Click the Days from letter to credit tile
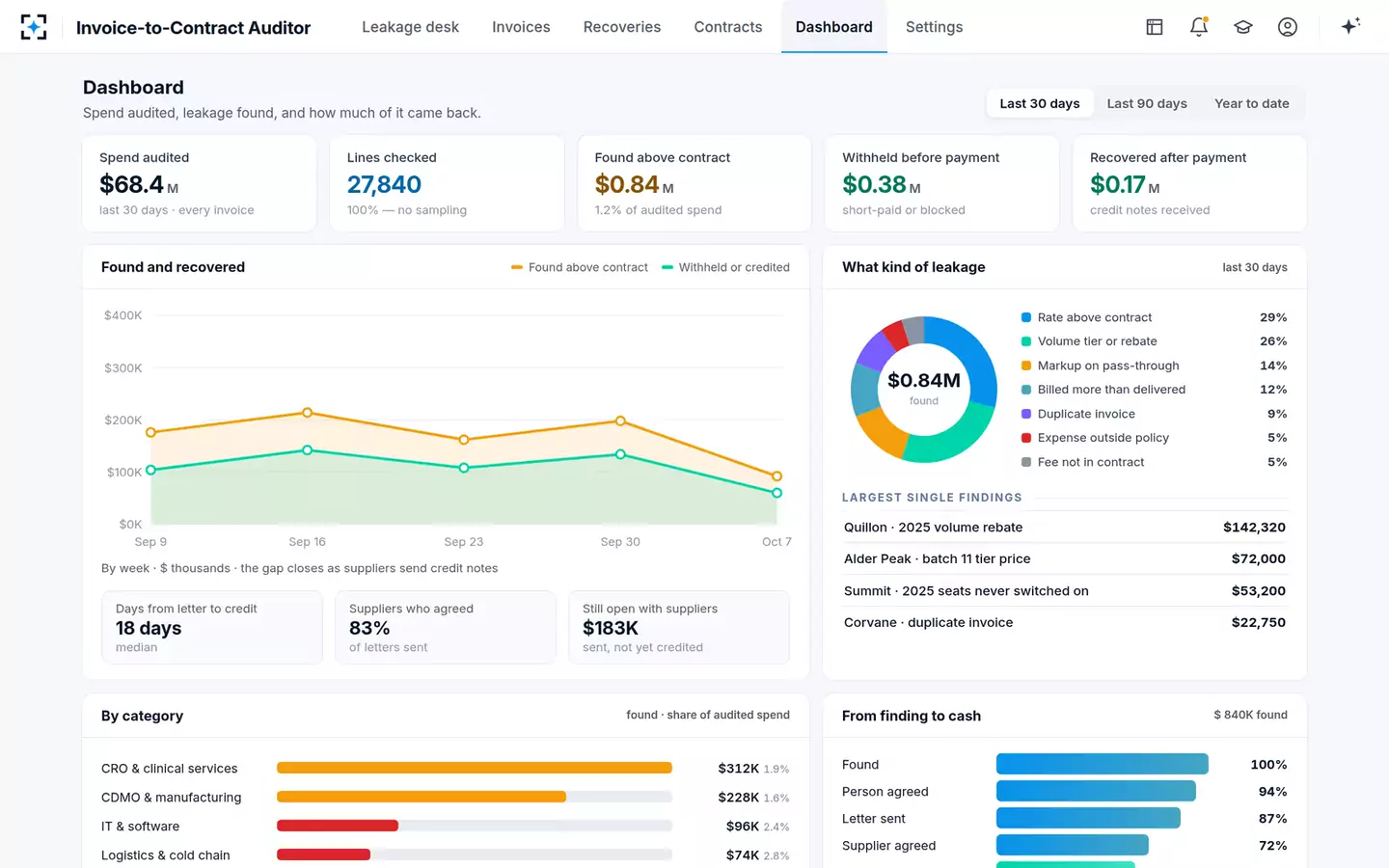The height and width of the screenshot is (868, 1389). [212, 628]
